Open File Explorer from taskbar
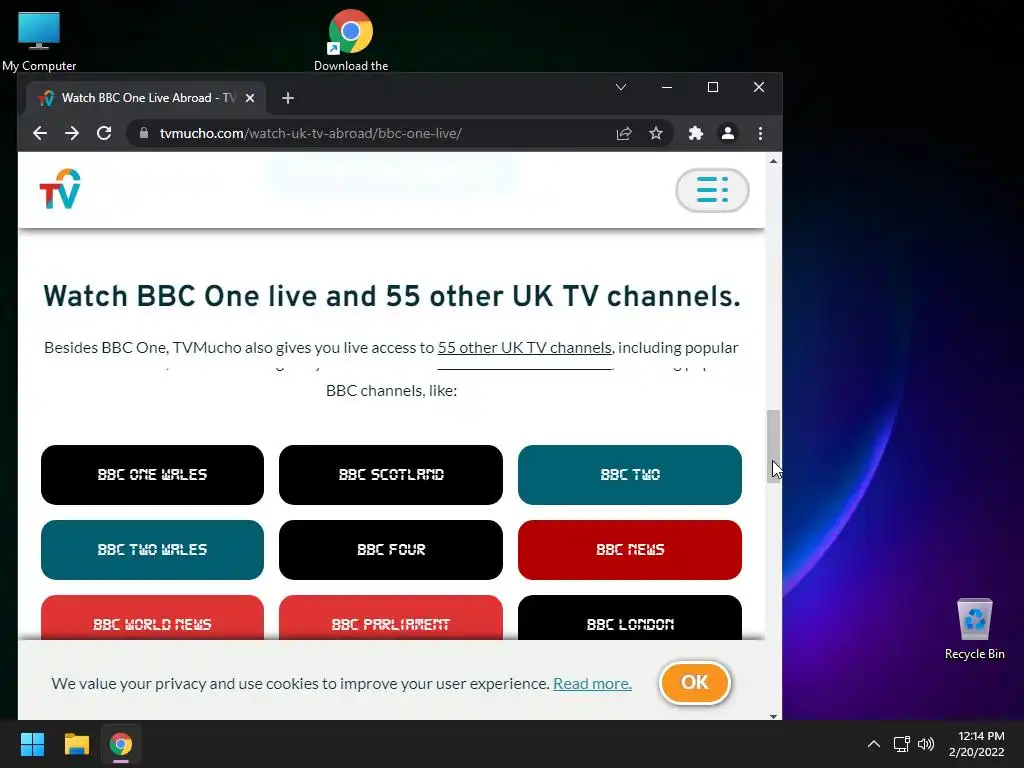The height and width of the screenshot is (768, 1024). click(76, 744)
